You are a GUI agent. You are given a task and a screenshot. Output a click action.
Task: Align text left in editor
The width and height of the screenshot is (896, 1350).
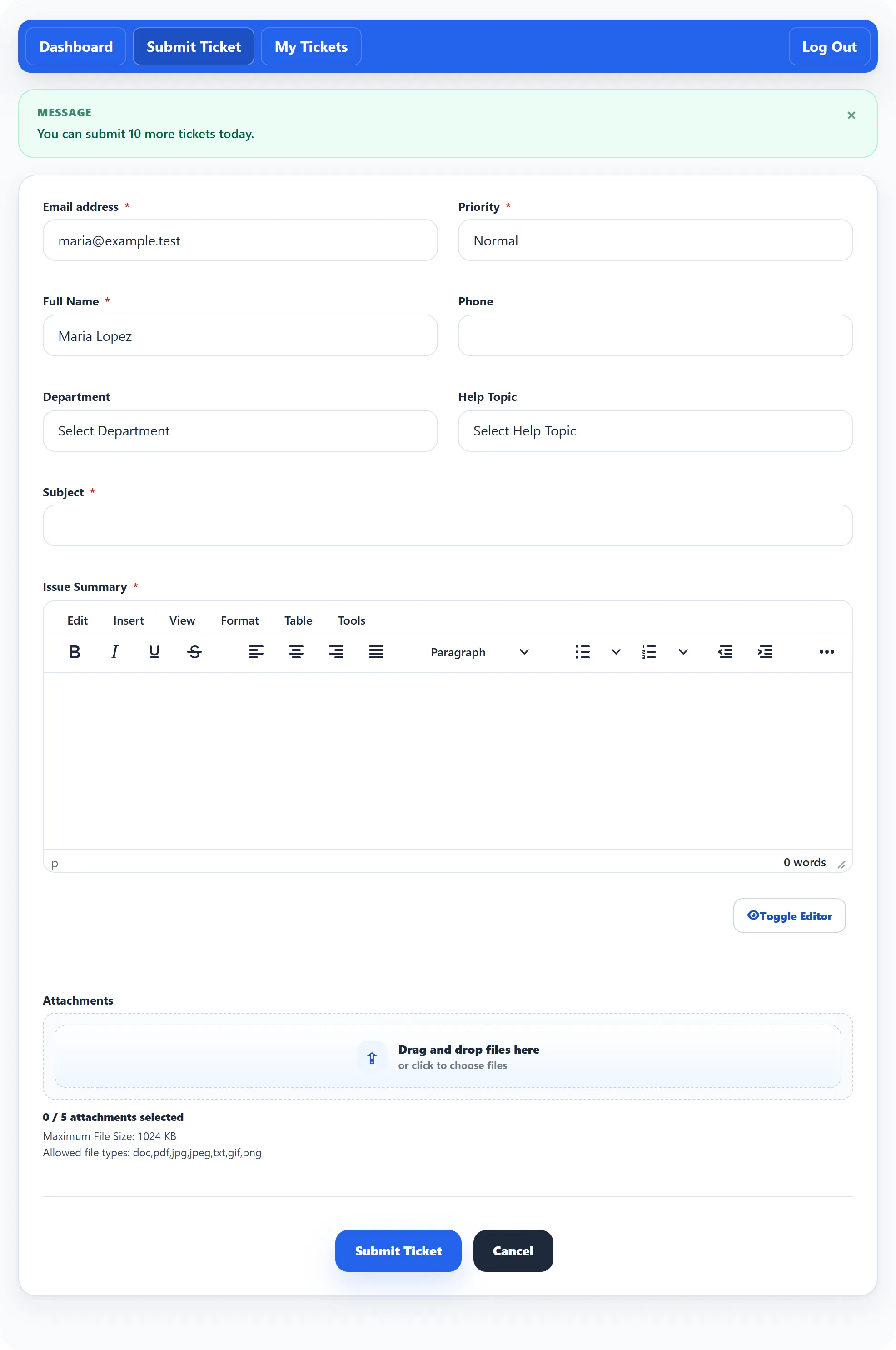point(256,651)
